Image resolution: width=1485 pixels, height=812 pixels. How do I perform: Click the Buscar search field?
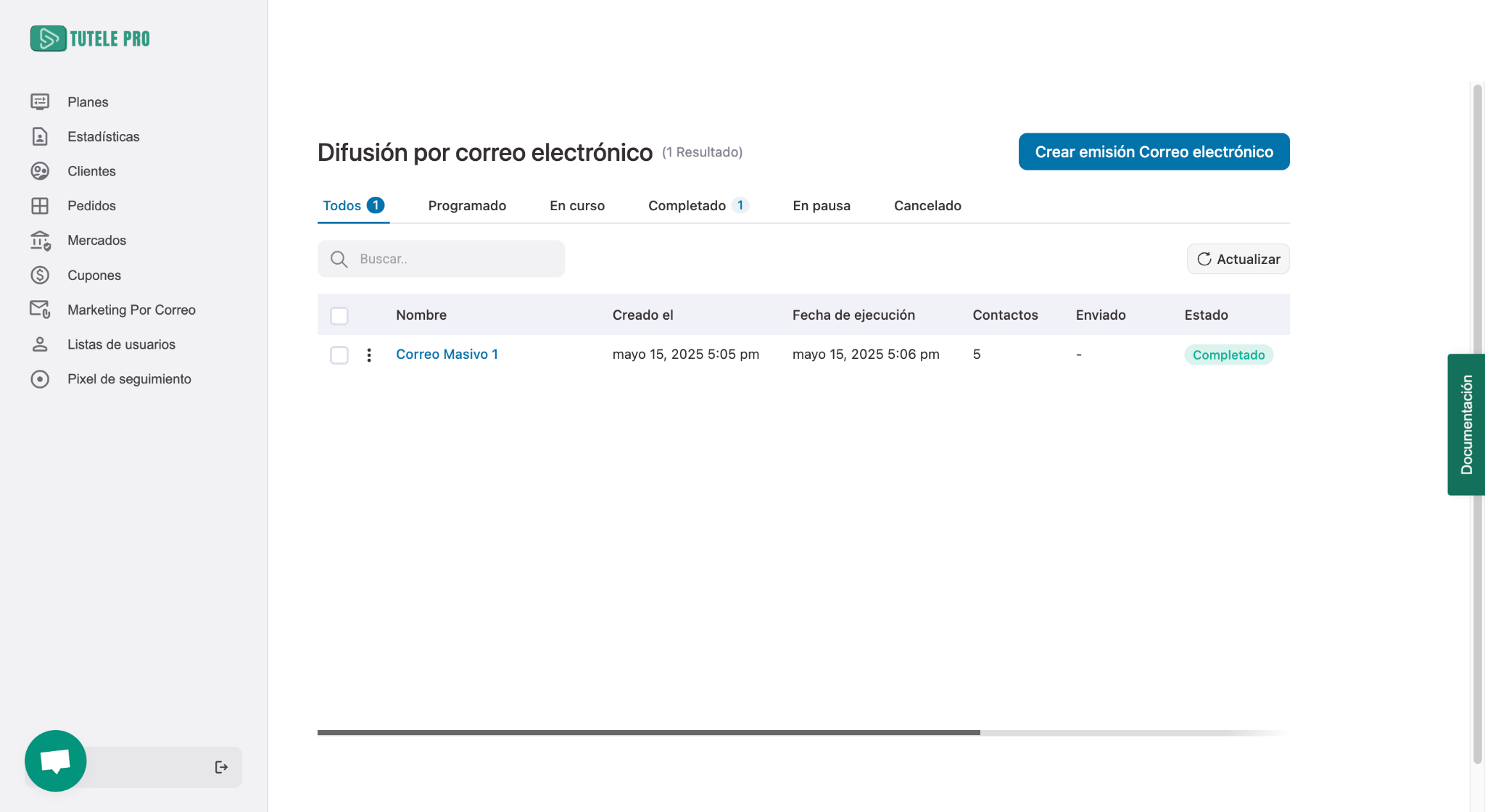point(450,259)
